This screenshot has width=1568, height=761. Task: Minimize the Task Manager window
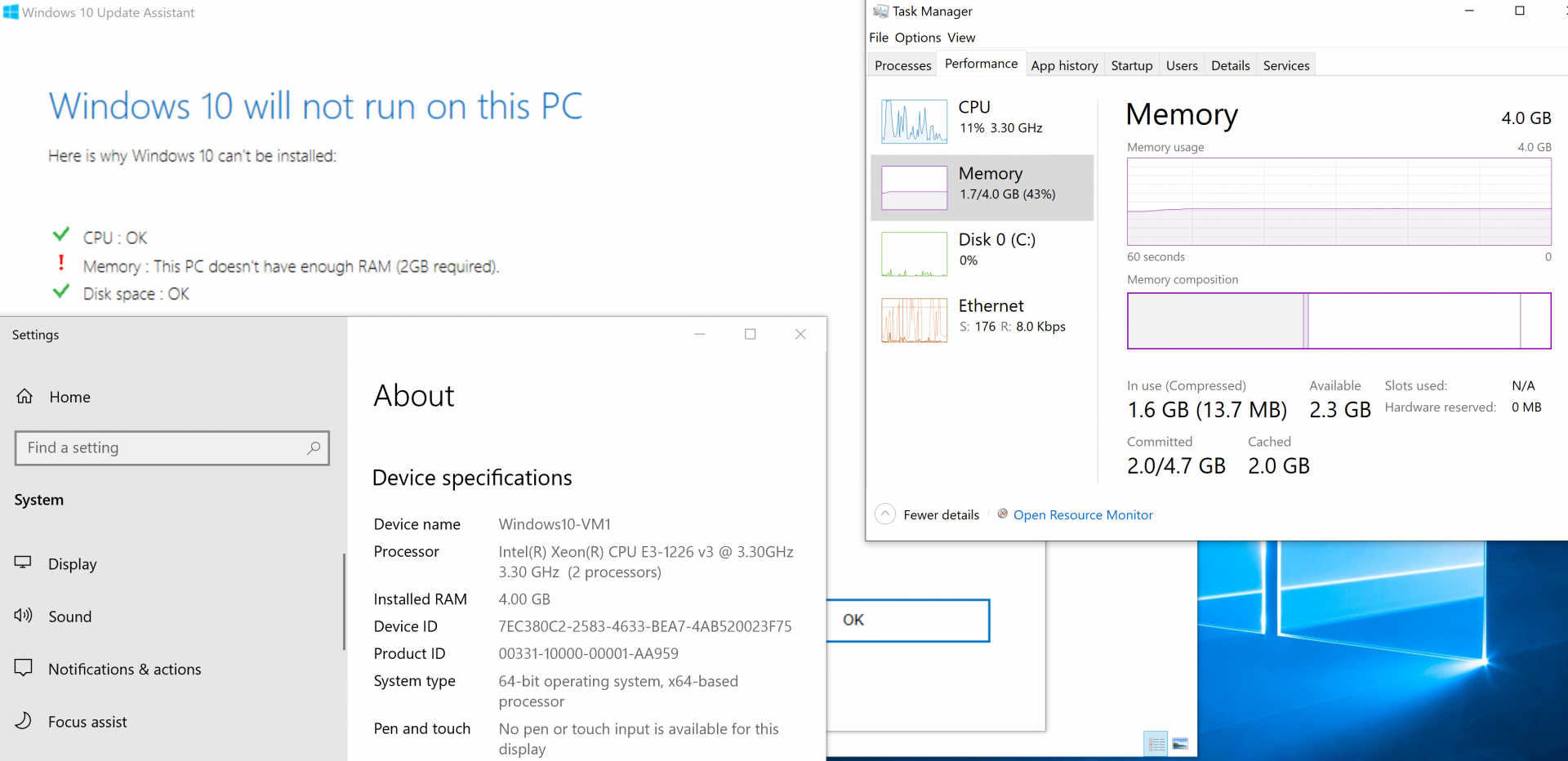pos(1469,11)
